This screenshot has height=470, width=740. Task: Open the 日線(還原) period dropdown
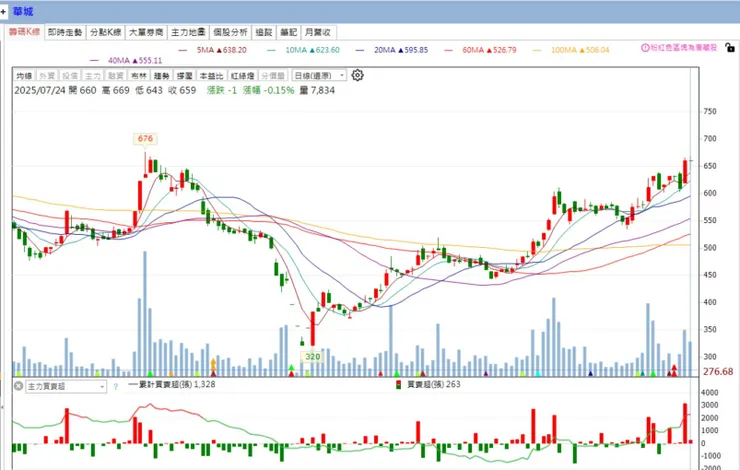coord(319,76)
